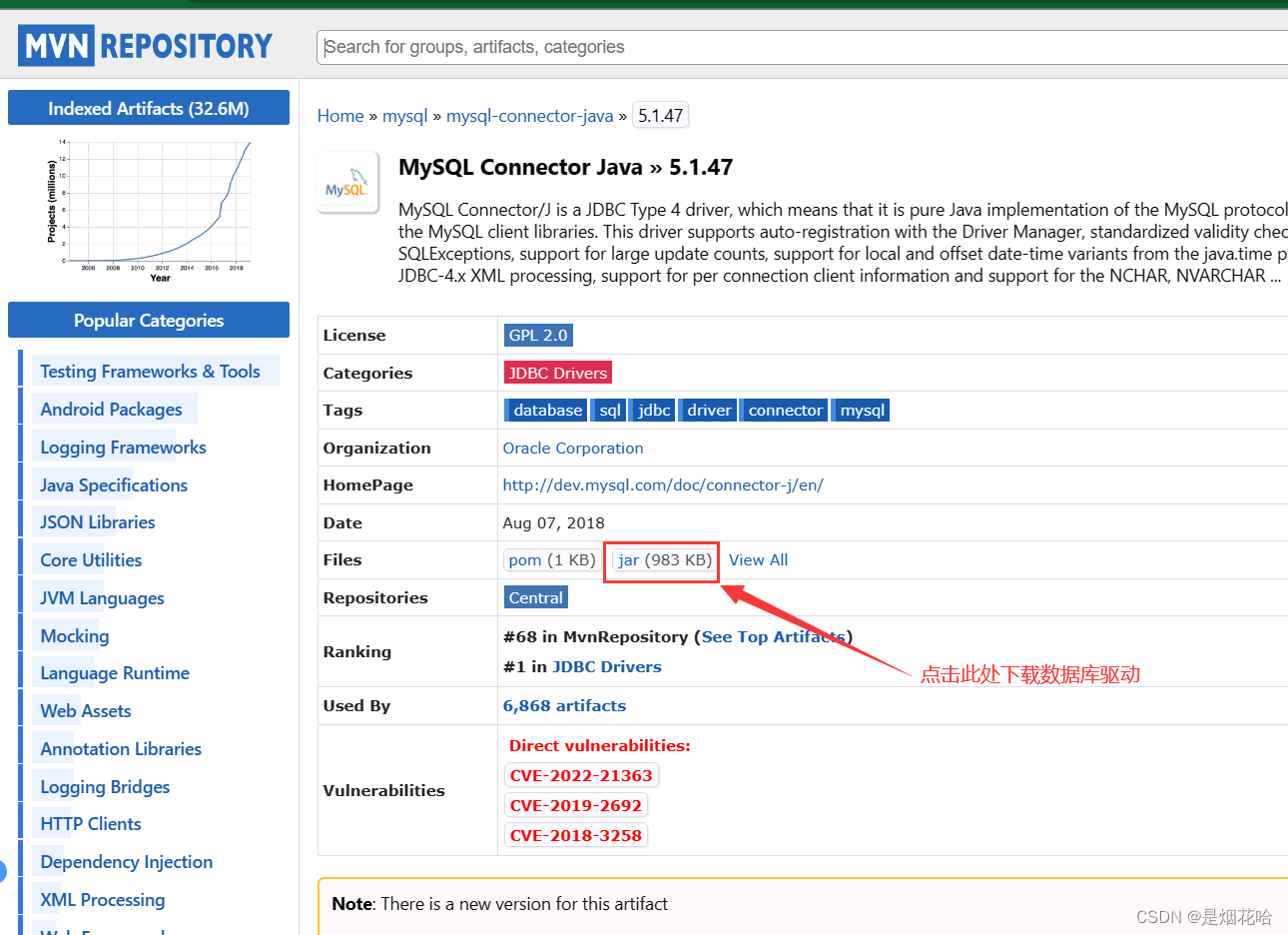The width and height of the screenshot is (1288, 935).
Task: Open JDBC Drivers ranking link
Action: [x=607, y=667]
